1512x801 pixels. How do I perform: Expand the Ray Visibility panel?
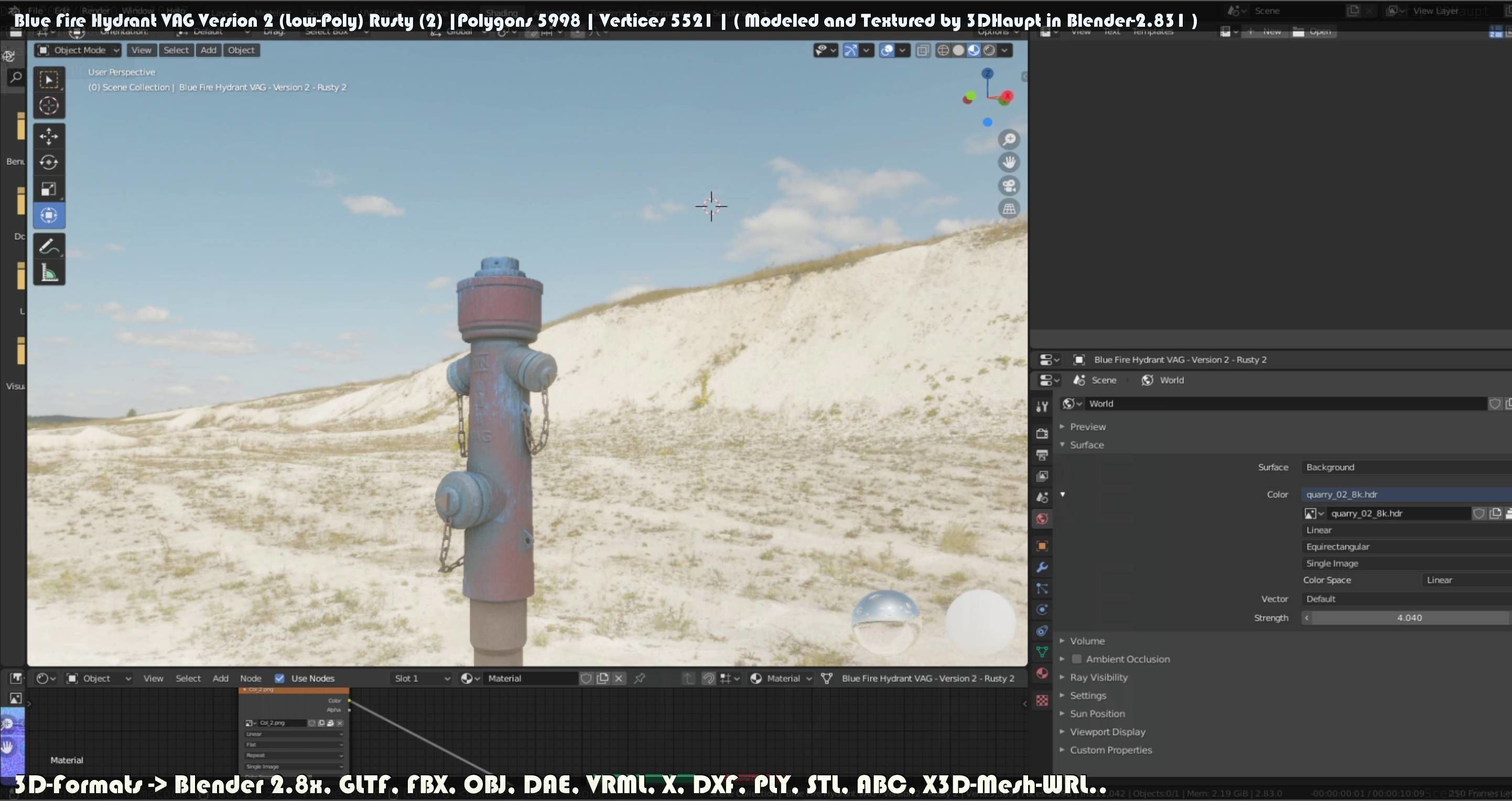point(1098,677)
